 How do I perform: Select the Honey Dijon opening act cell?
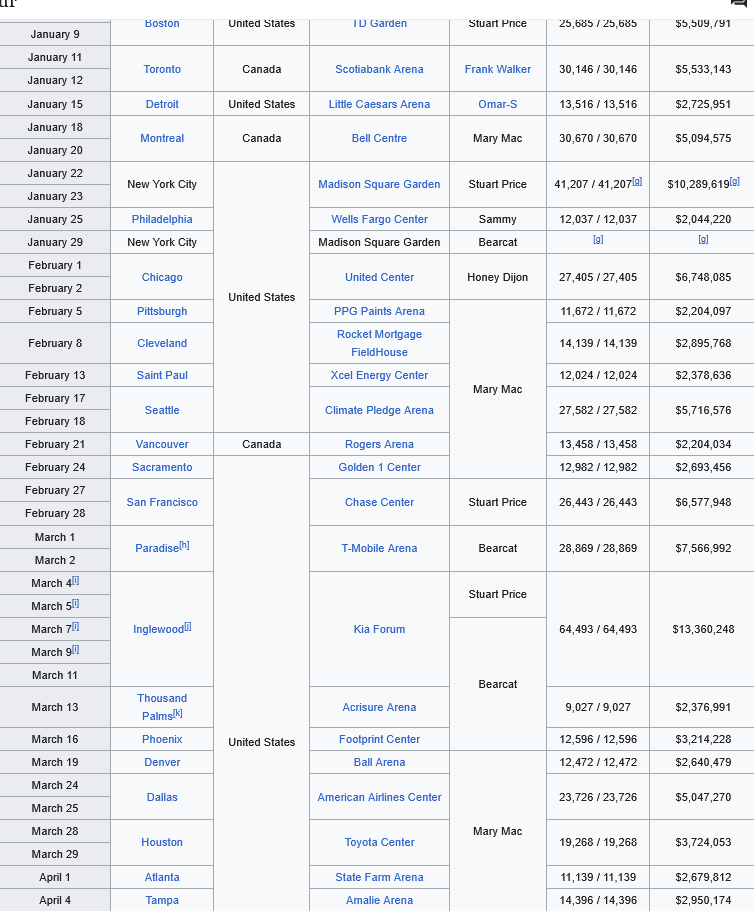pos(497,277)
